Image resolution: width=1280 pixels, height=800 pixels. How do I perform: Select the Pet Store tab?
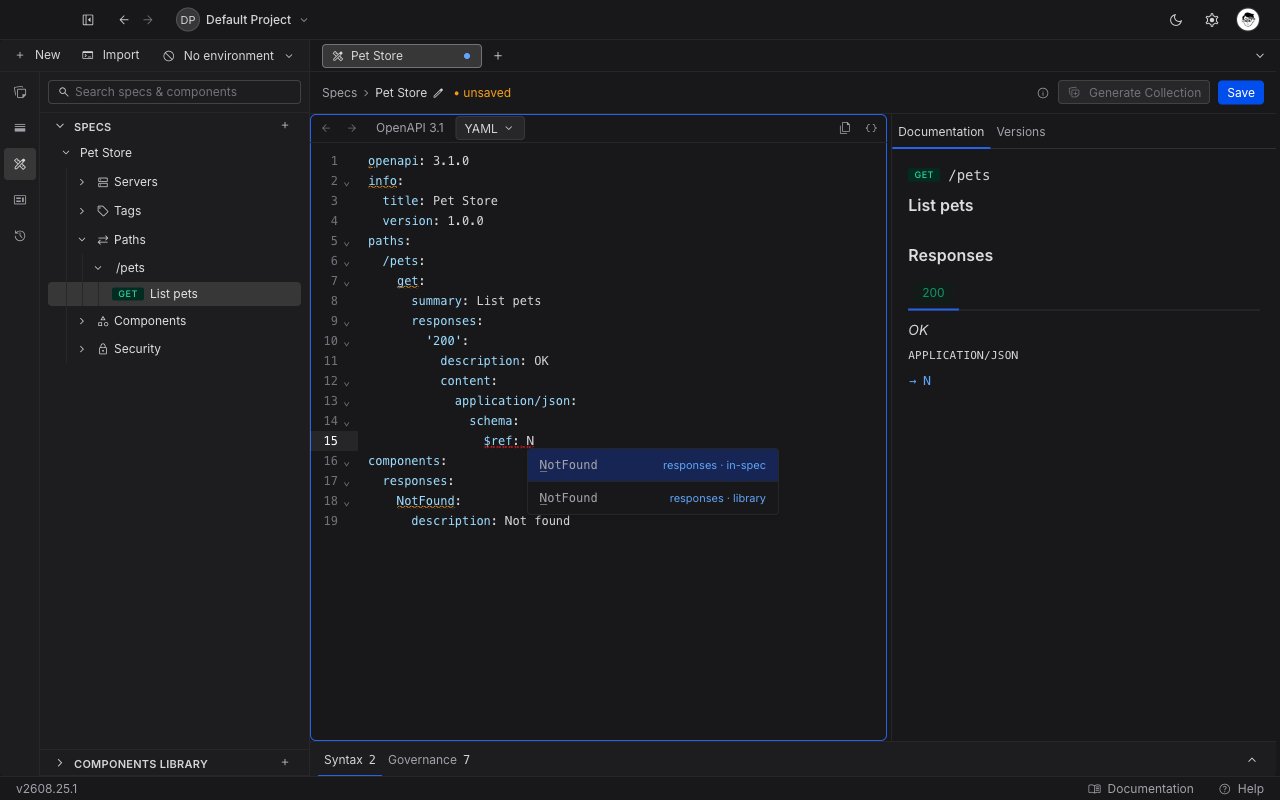click(402, 56)
